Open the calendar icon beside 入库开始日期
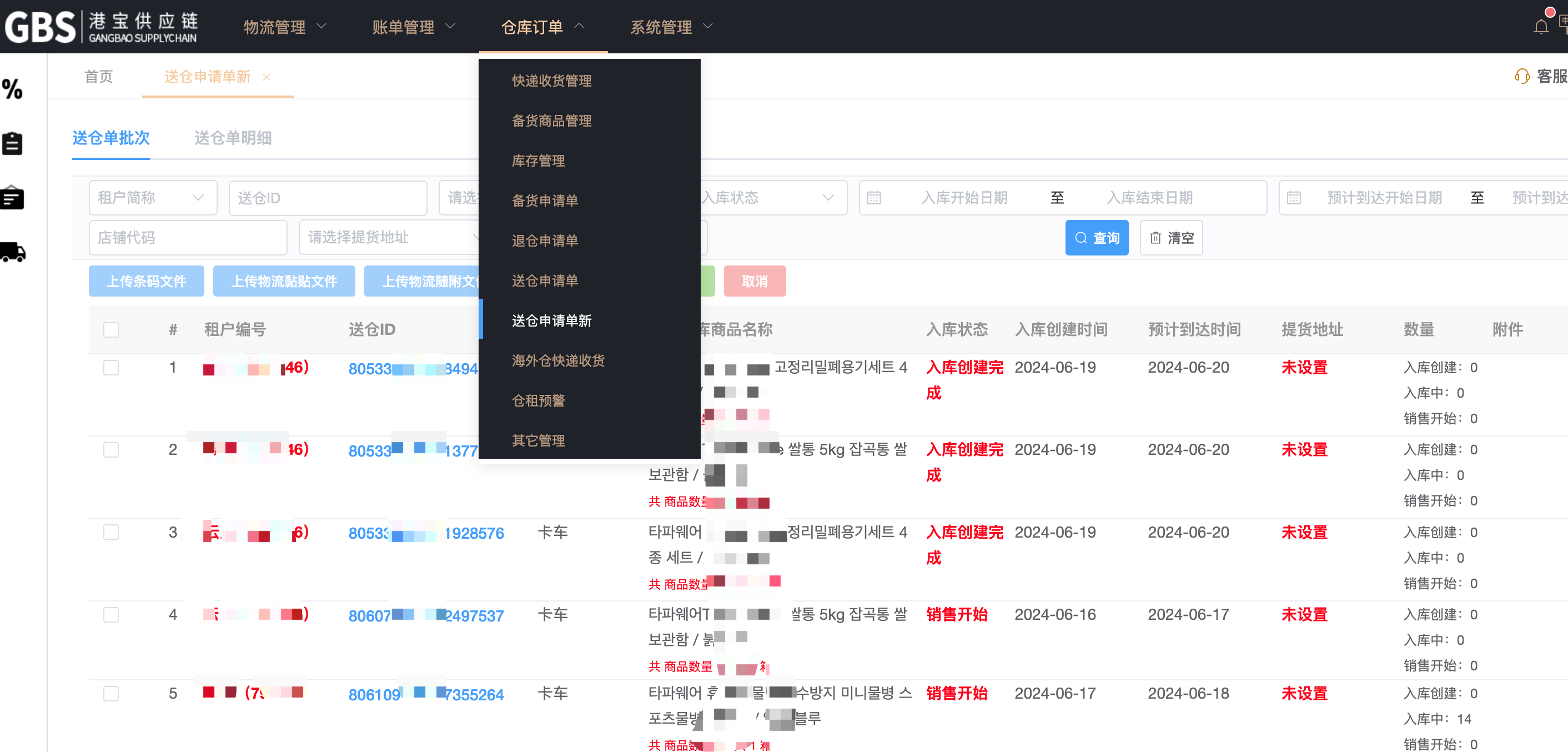The image size is (1568, 752). [874, 197]
